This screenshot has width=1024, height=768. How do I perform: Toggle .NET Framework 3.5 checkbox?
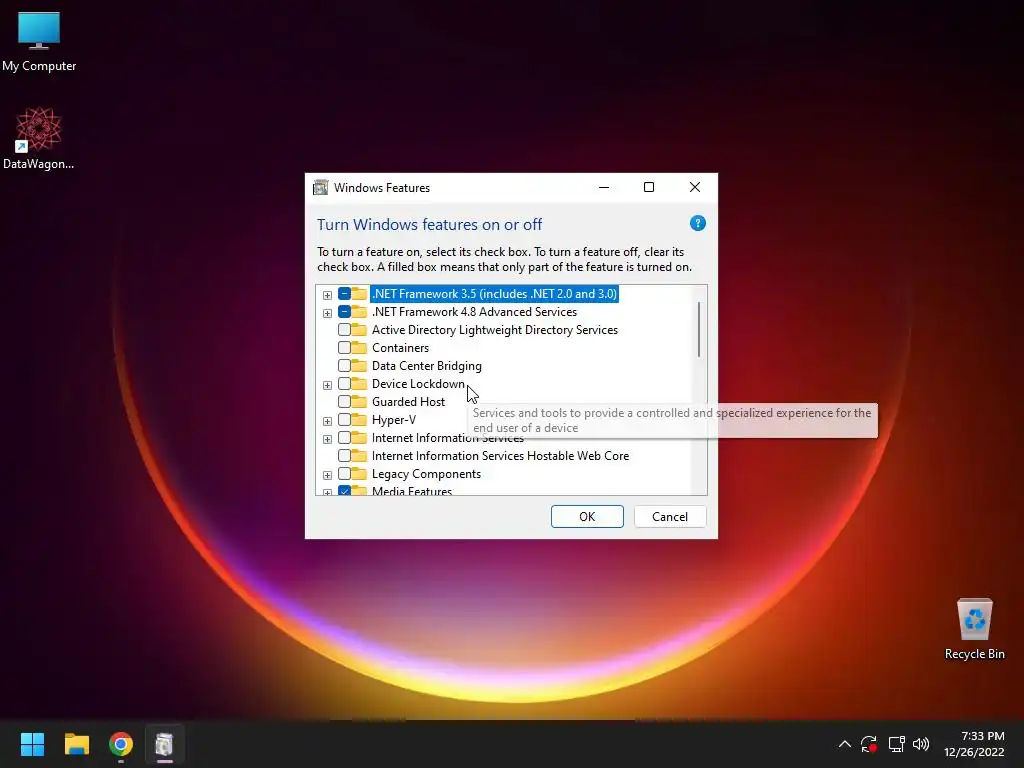tap(344, 294)
